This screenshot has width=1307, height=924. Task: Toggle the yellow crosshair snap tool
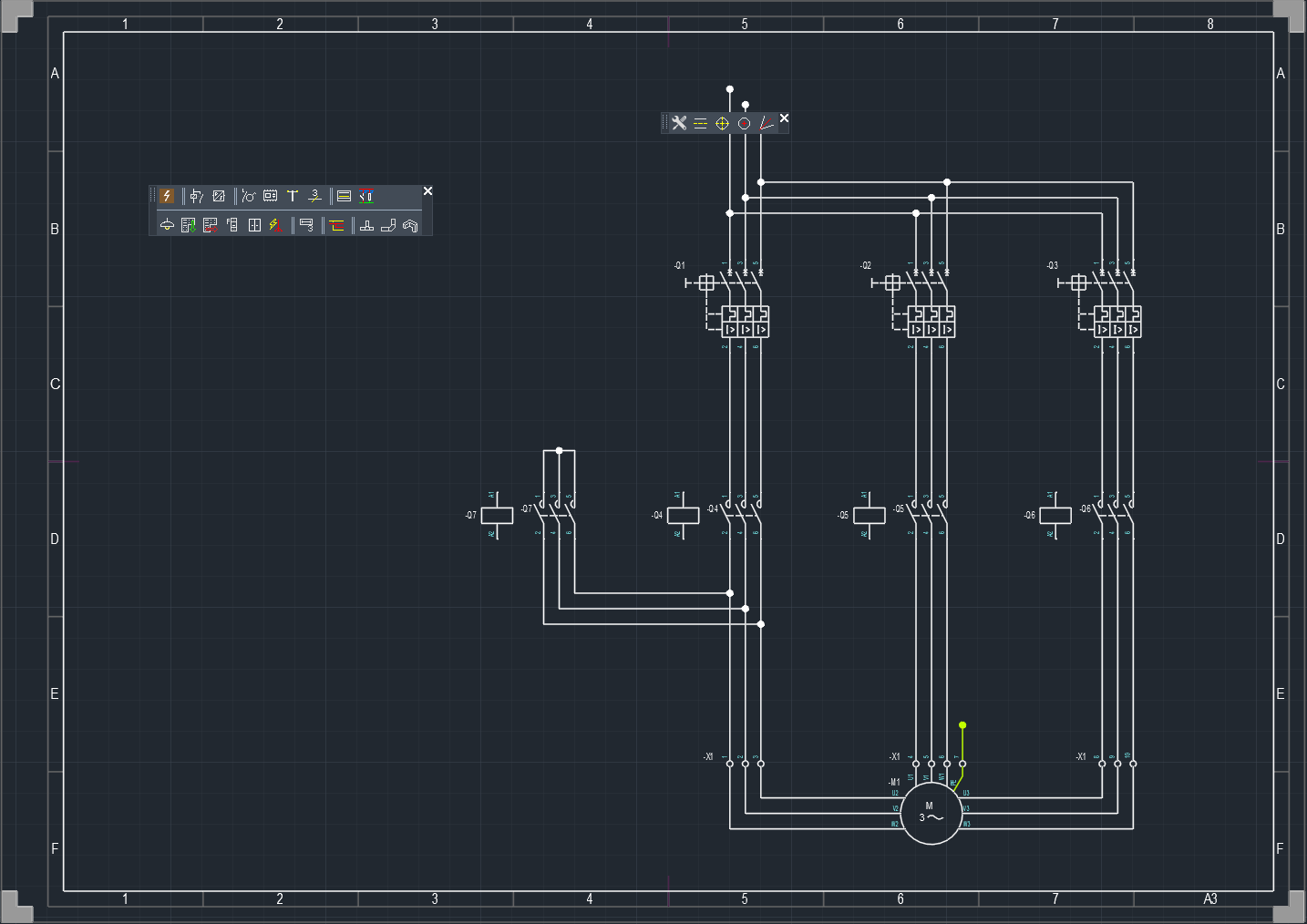click(723, 123)
